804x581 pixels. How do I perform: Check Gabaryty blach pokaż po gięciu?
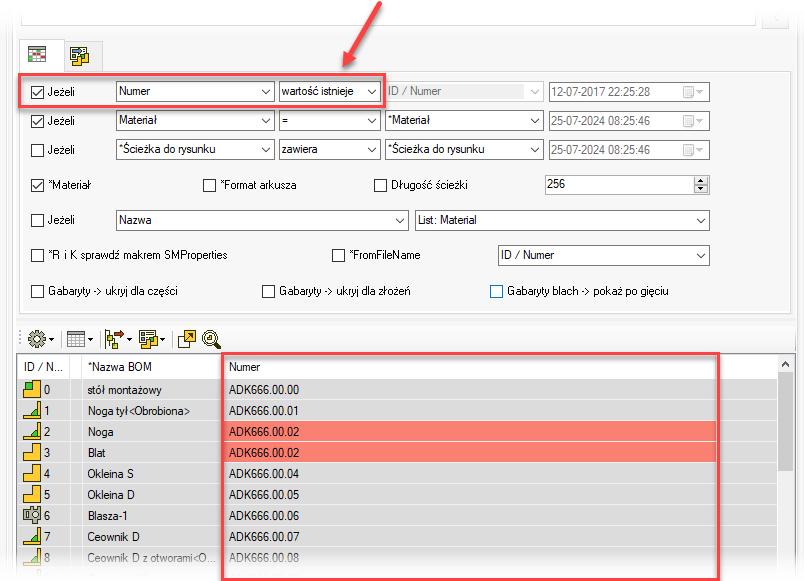tap(496, 292)
